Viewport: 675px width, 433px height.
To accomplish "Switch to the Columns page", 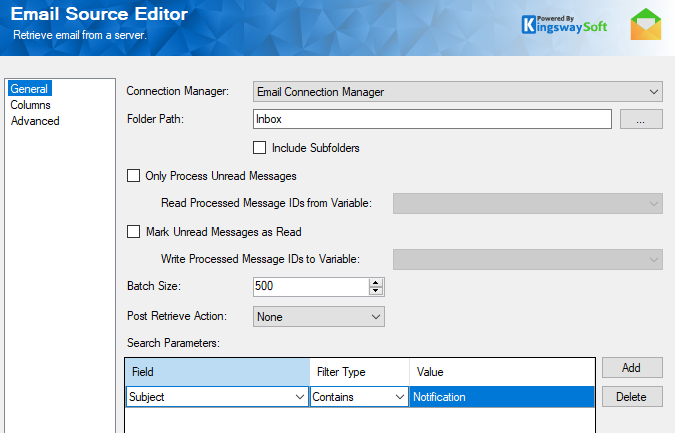I will pyautogui.click(x=32, y=105).
